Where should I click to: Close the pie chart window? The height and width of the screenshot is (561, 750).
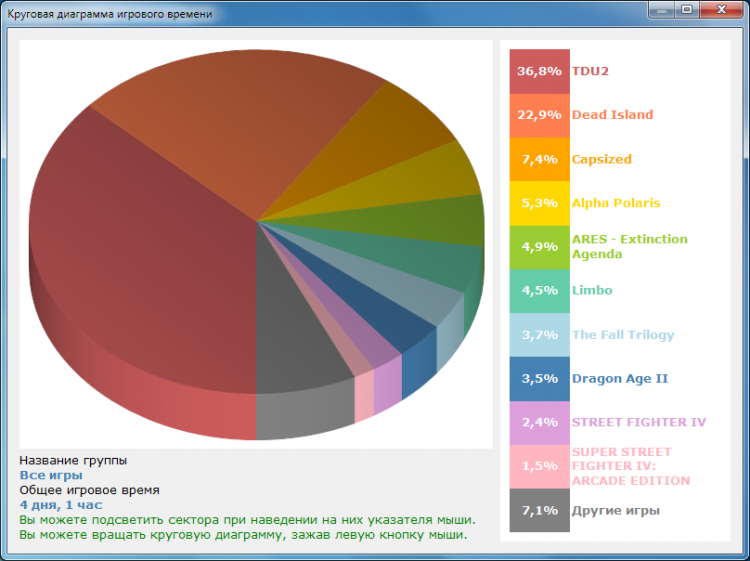click(x=721, y=10)
